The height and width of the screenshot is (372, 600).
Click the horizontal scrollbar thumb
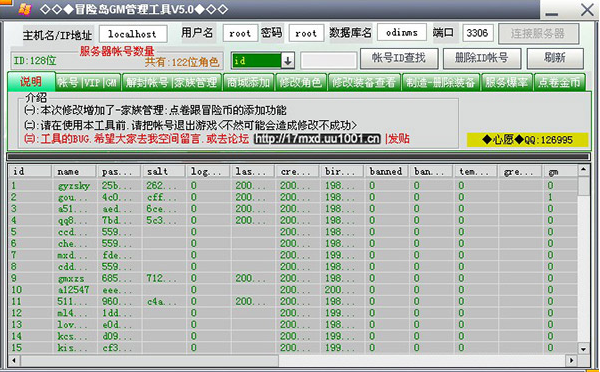[150, 361]
